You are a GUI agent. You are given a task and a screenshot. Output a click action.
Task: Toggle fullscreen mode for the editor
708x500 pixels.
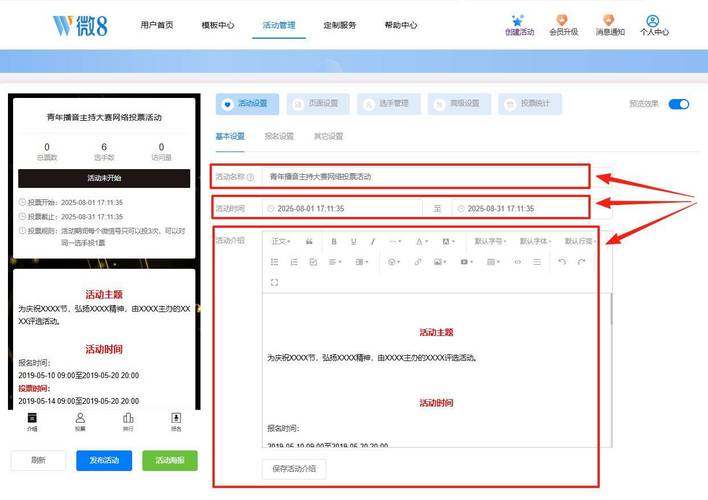click(275, 283)
